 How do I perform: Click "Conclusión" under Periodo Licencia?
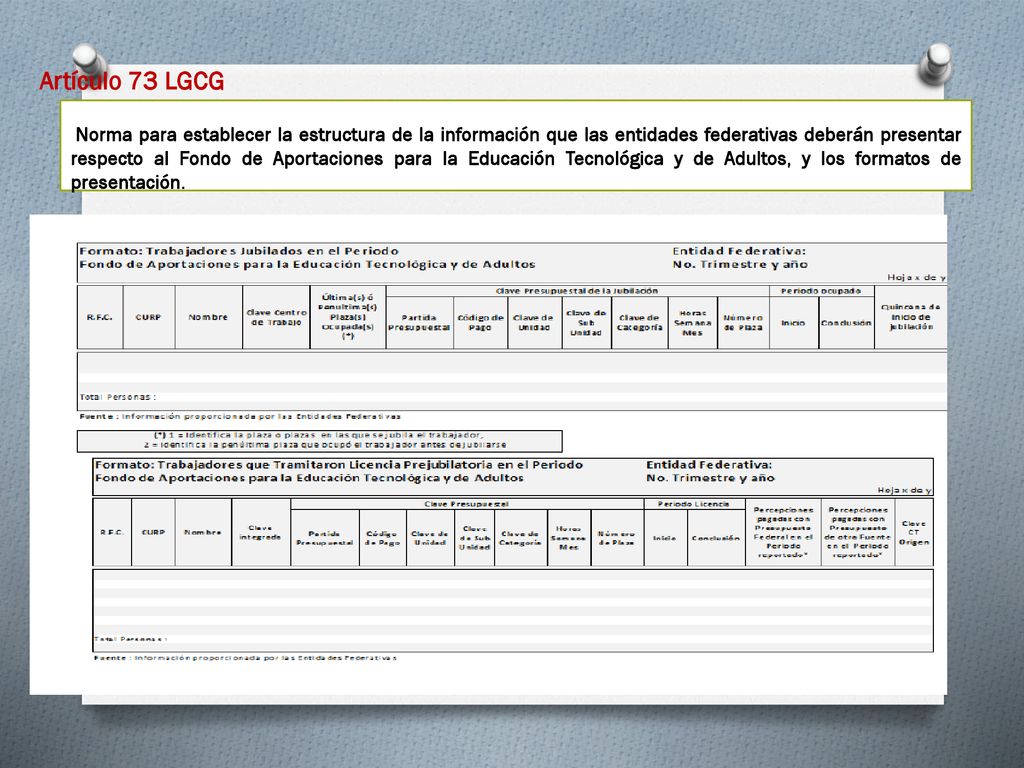[716, 538]
